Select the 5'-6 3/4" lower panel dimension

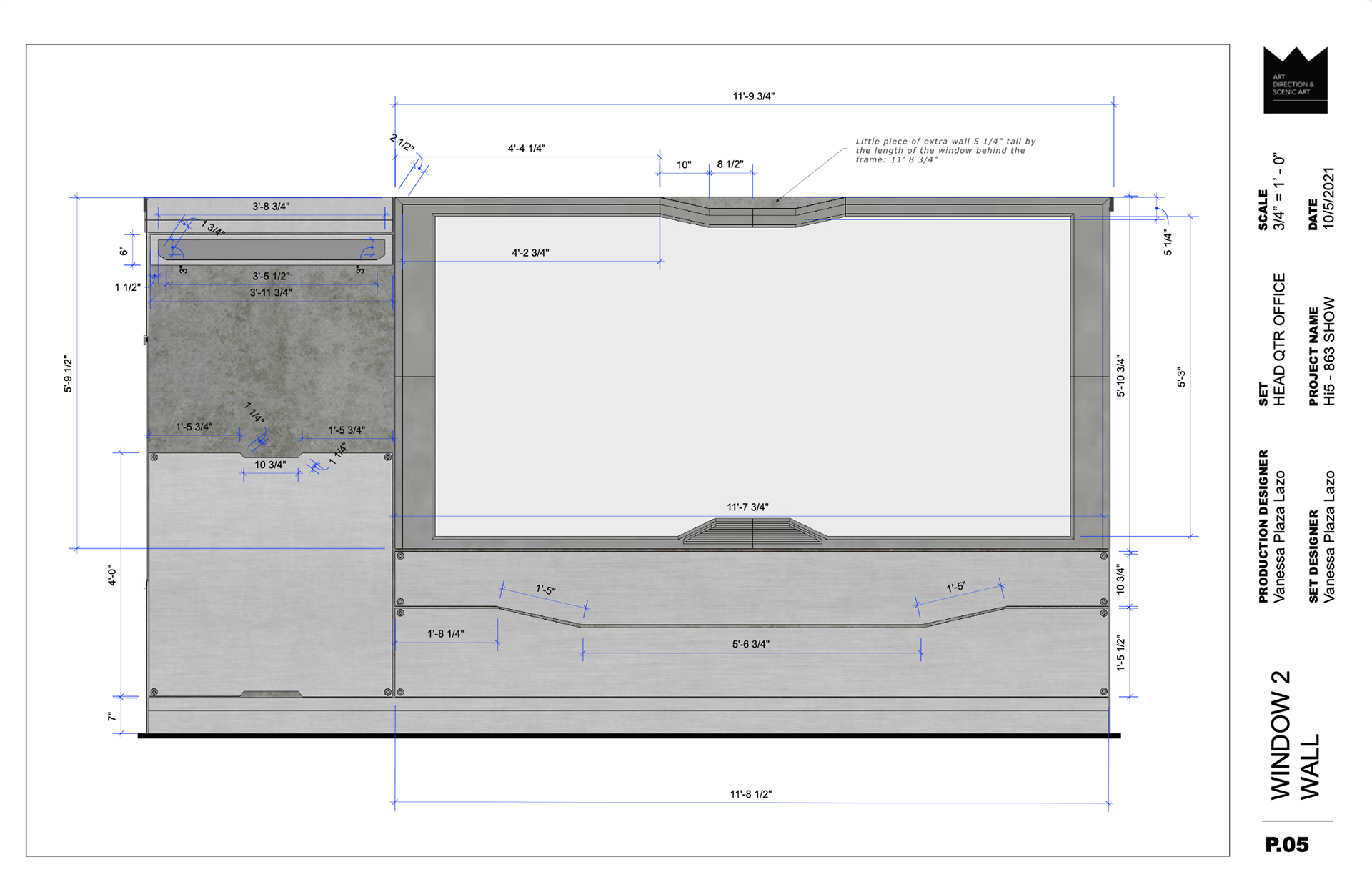tap(750, 644)
